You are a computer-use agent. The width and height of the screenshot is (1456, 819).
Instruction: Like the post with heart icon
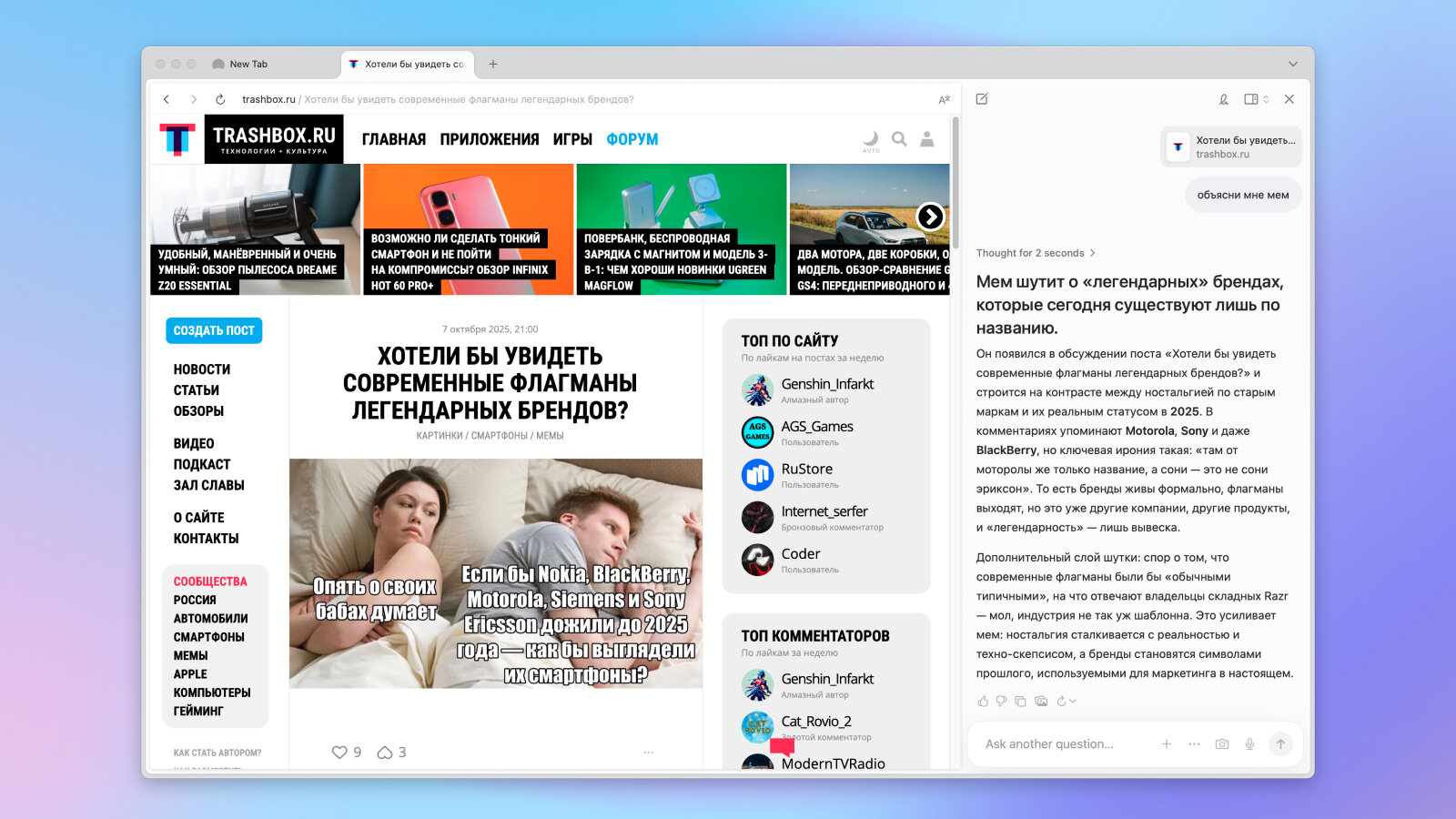(339, 753)
